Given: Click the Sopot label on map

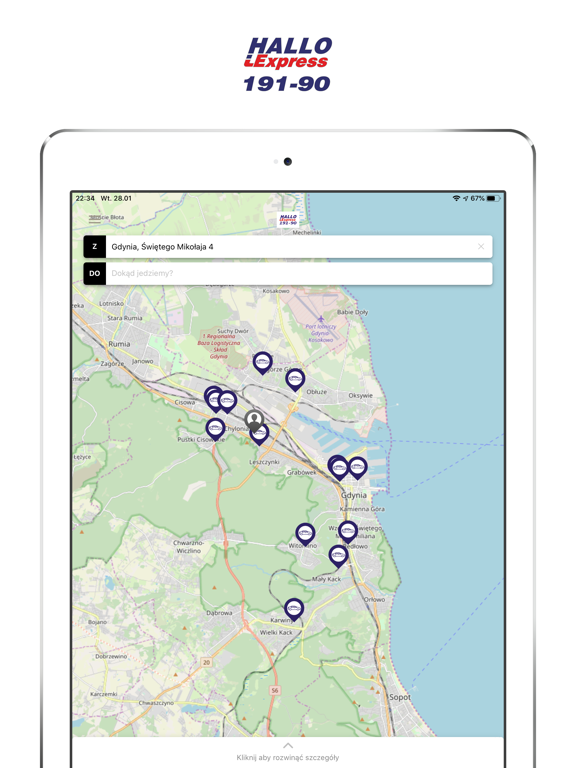Looking at the screenshot, I should 400,697.
